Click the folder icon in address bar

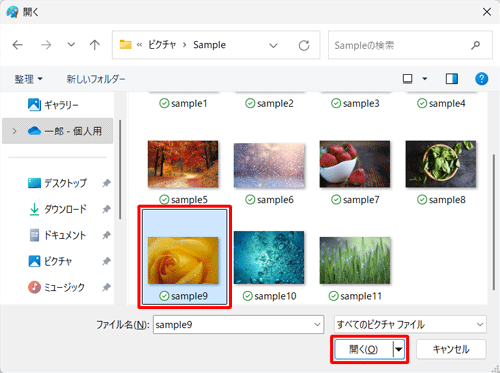click(125, 44)
